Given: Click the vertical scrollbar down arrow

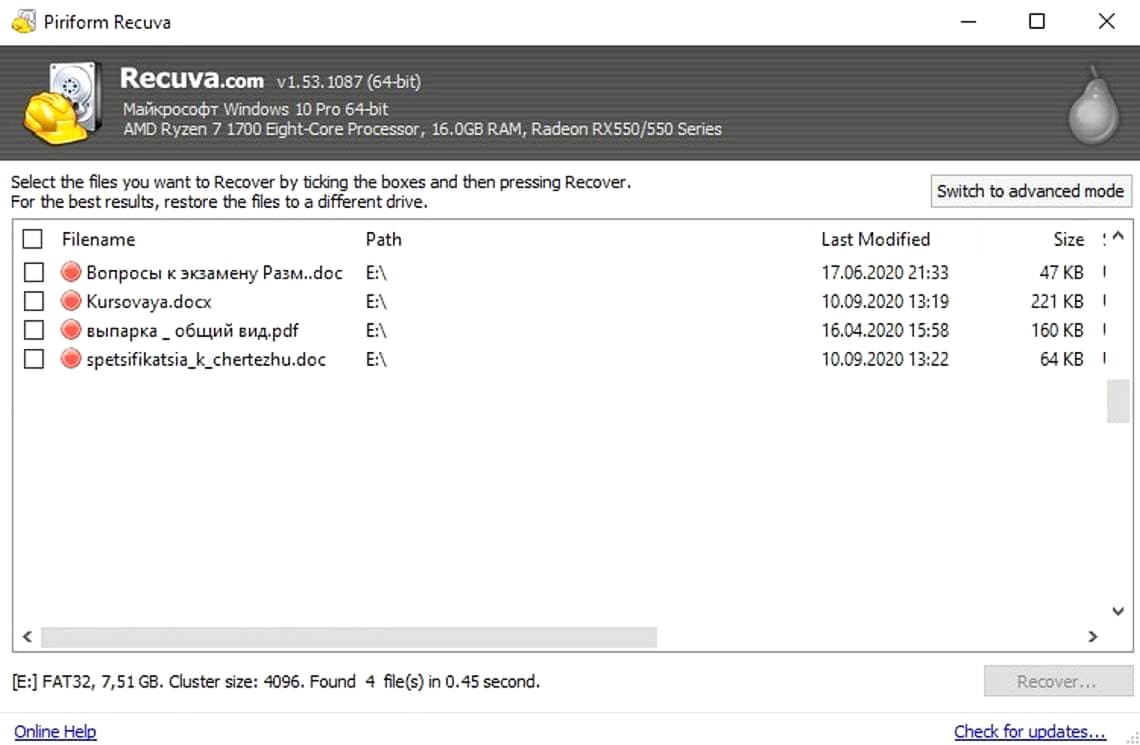Looking at the screenshot, I should [1118, 611].
